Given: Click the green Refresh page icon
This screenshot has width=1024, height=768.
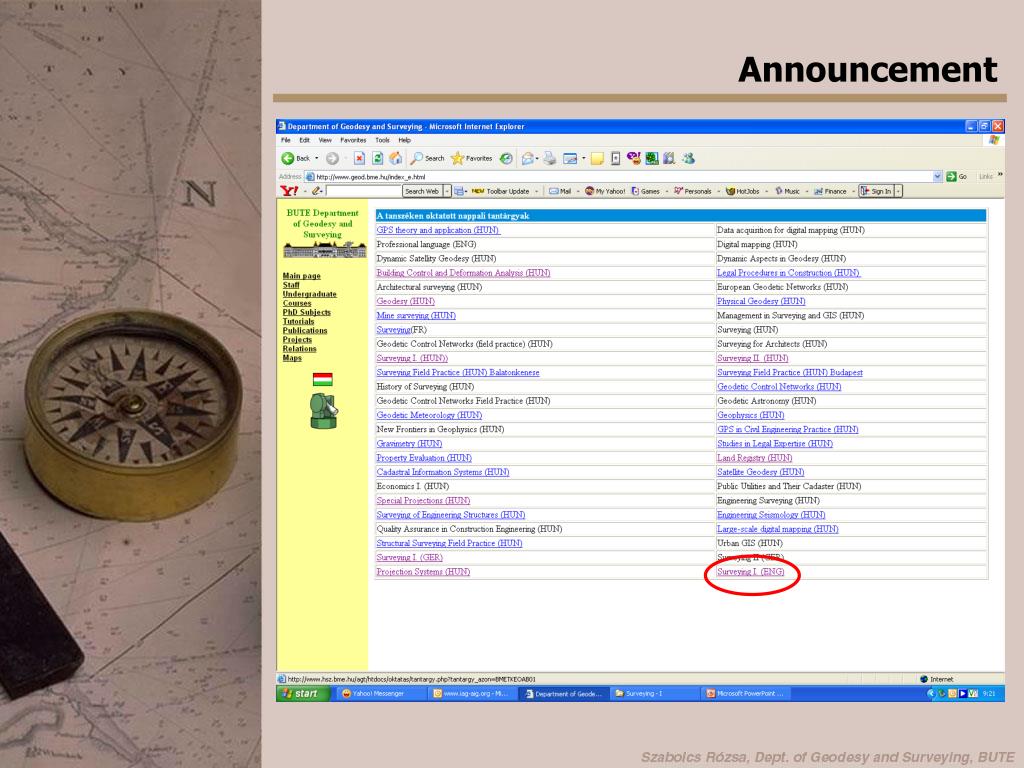Looking at the screenshot, I should click(377, 158).
